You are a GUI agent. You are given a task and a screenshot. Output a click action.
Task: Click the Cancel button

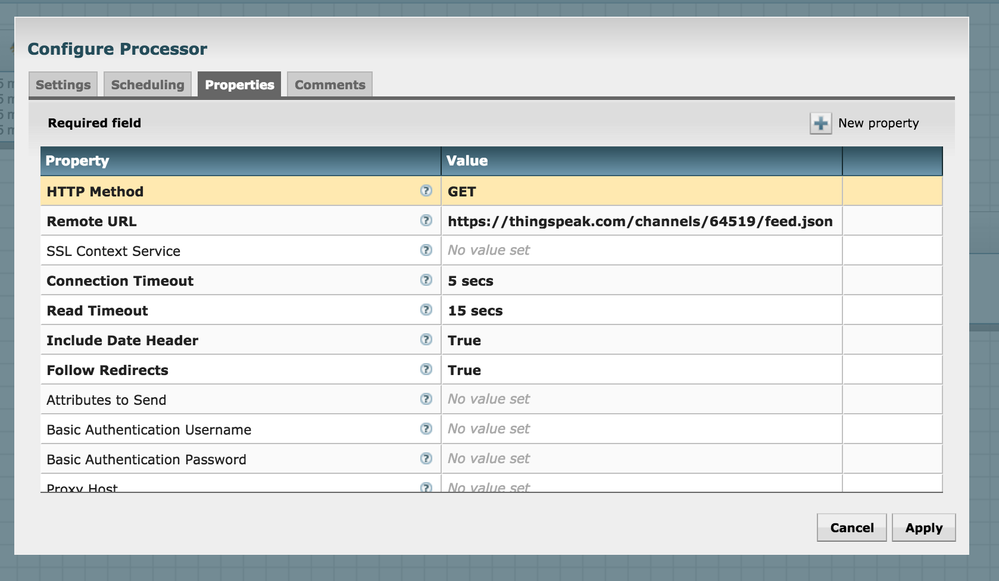[x=852, y=527]
